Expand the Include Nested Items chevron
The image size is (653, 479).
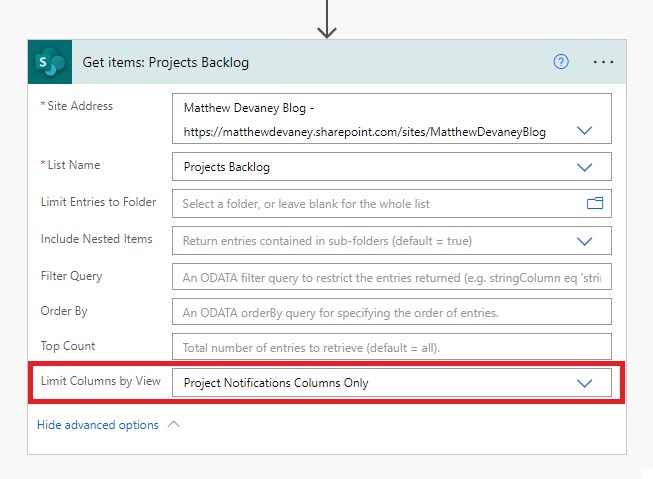pyautogui.click(x=584, y=242)
